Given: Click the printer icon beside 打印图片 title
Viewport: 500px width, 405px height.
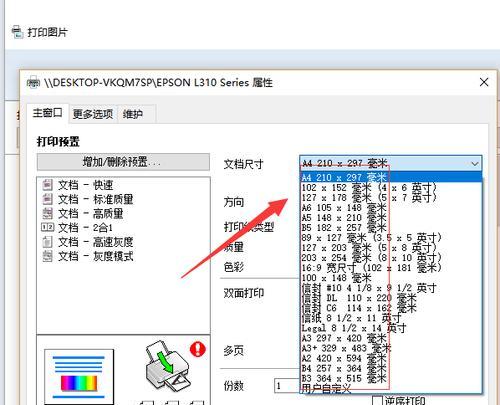Looking at the screenshot, I should click(x=17, y=32).
